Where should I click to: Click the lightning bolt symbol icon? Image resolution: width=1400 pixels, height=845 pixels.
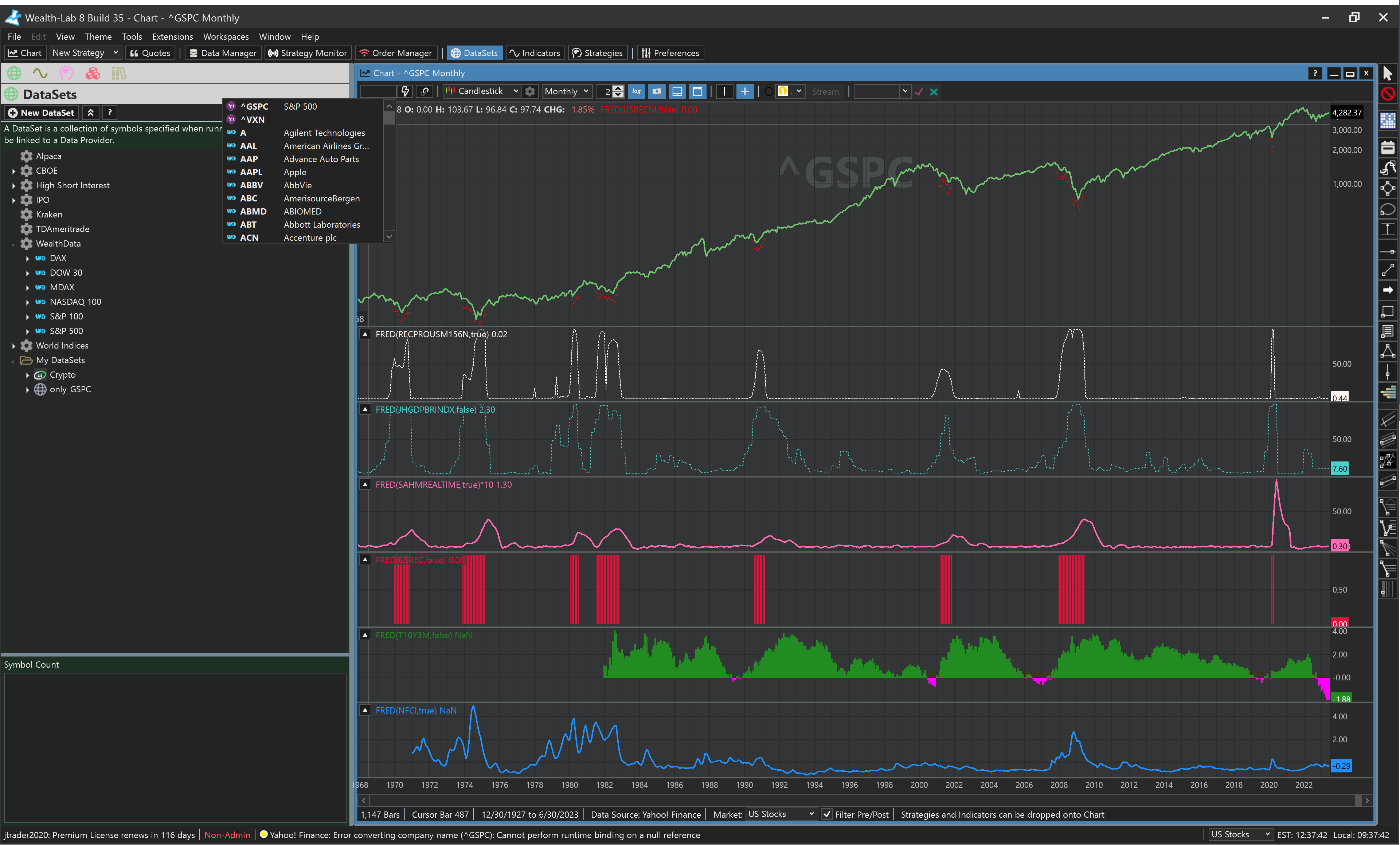405,91
